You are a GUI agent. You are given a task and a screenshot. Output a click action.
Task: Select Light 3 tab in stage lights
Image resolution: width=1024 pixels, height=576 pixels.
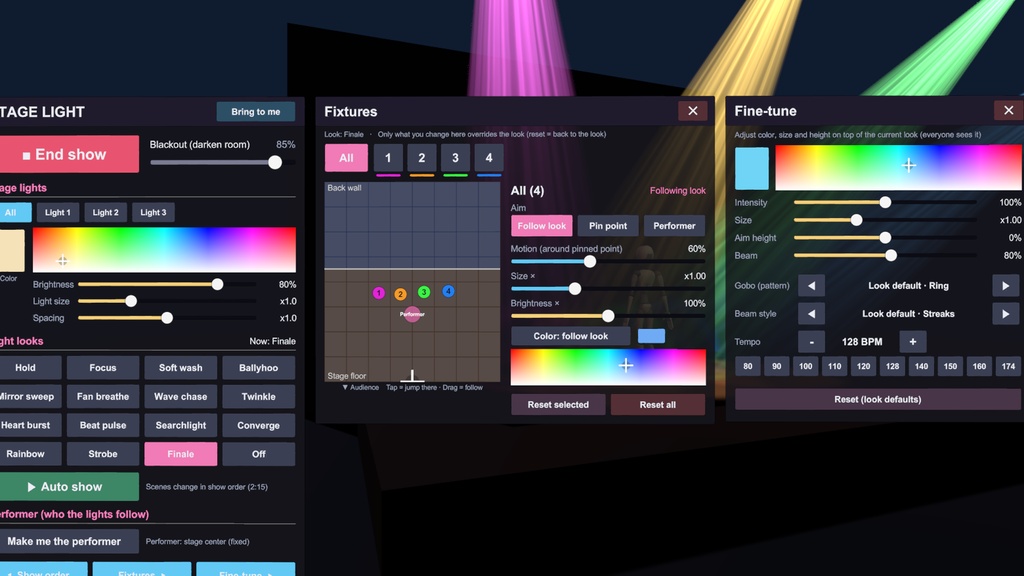[153, 212]
